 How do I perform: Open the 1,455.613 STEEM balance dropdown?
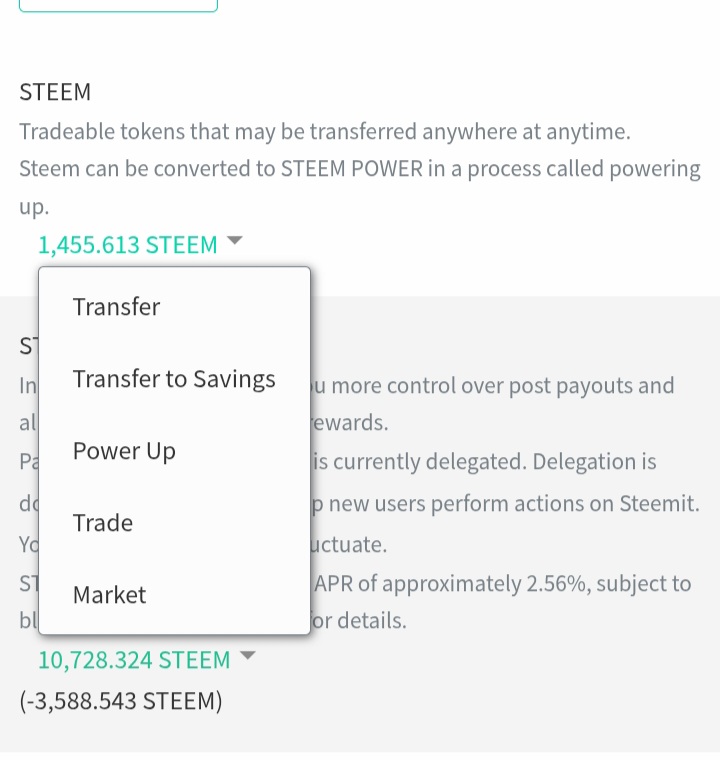(x=128, y=245)
